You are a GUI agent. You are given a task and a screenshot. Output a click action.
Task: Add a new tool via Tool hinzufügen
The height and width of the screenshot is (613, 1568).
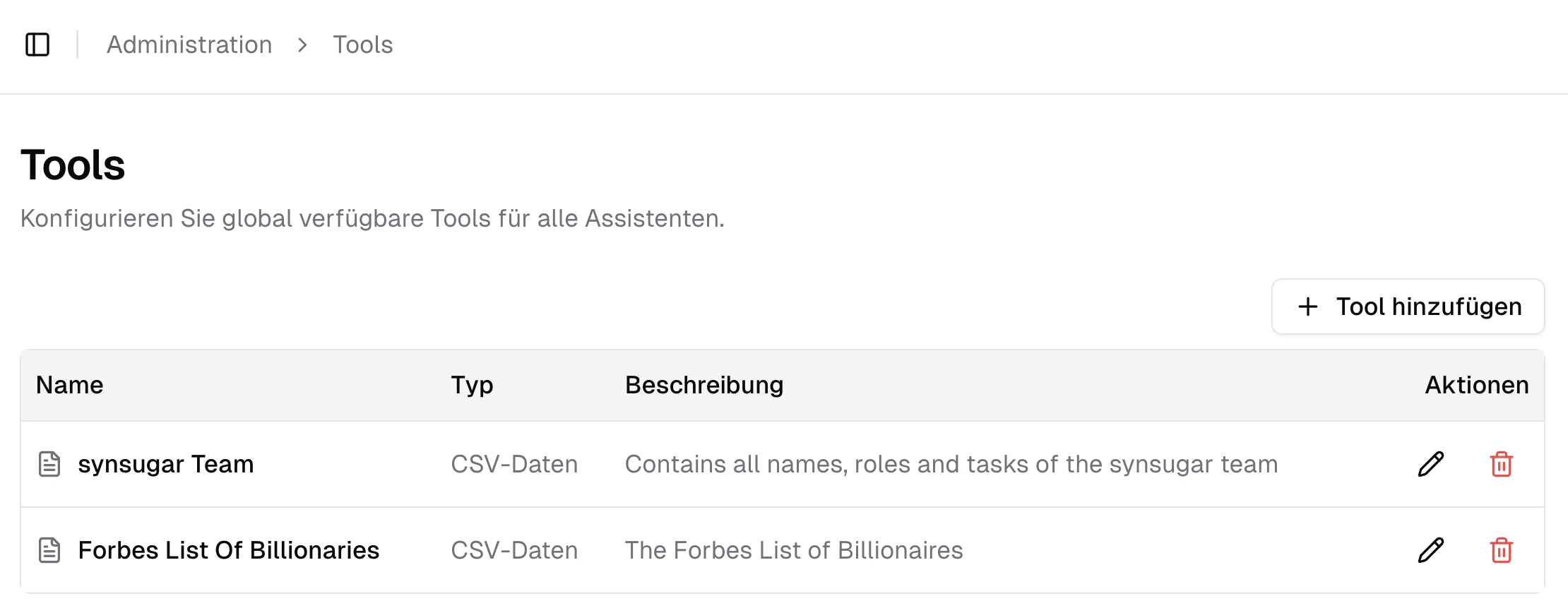point(1406,306)
